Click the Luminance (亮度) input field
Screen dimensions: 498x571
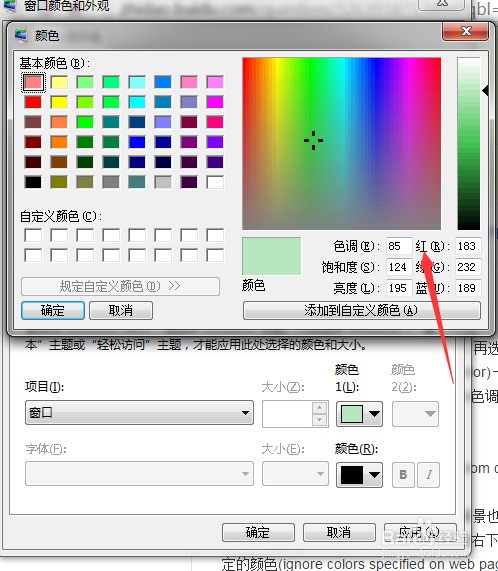tap(399, 288)
